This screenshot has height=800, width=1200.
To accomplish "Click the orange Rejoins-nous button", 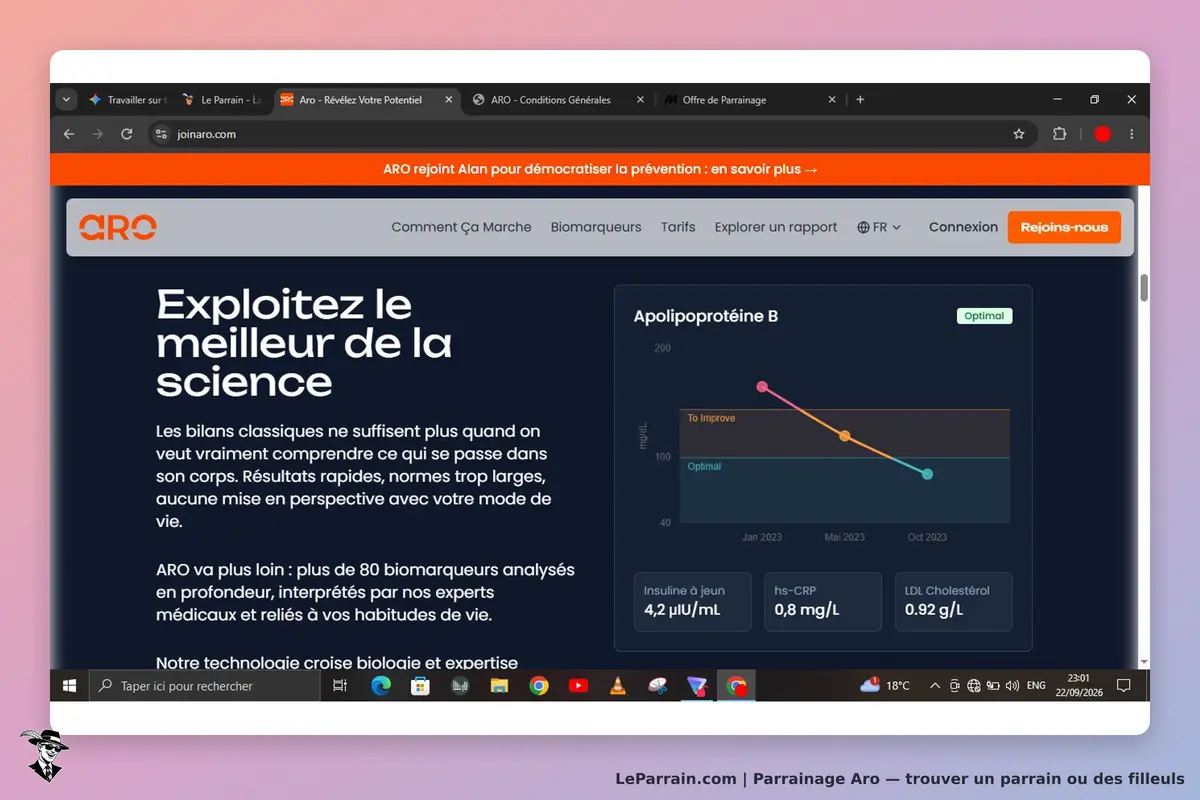I will coord(1064,227).
